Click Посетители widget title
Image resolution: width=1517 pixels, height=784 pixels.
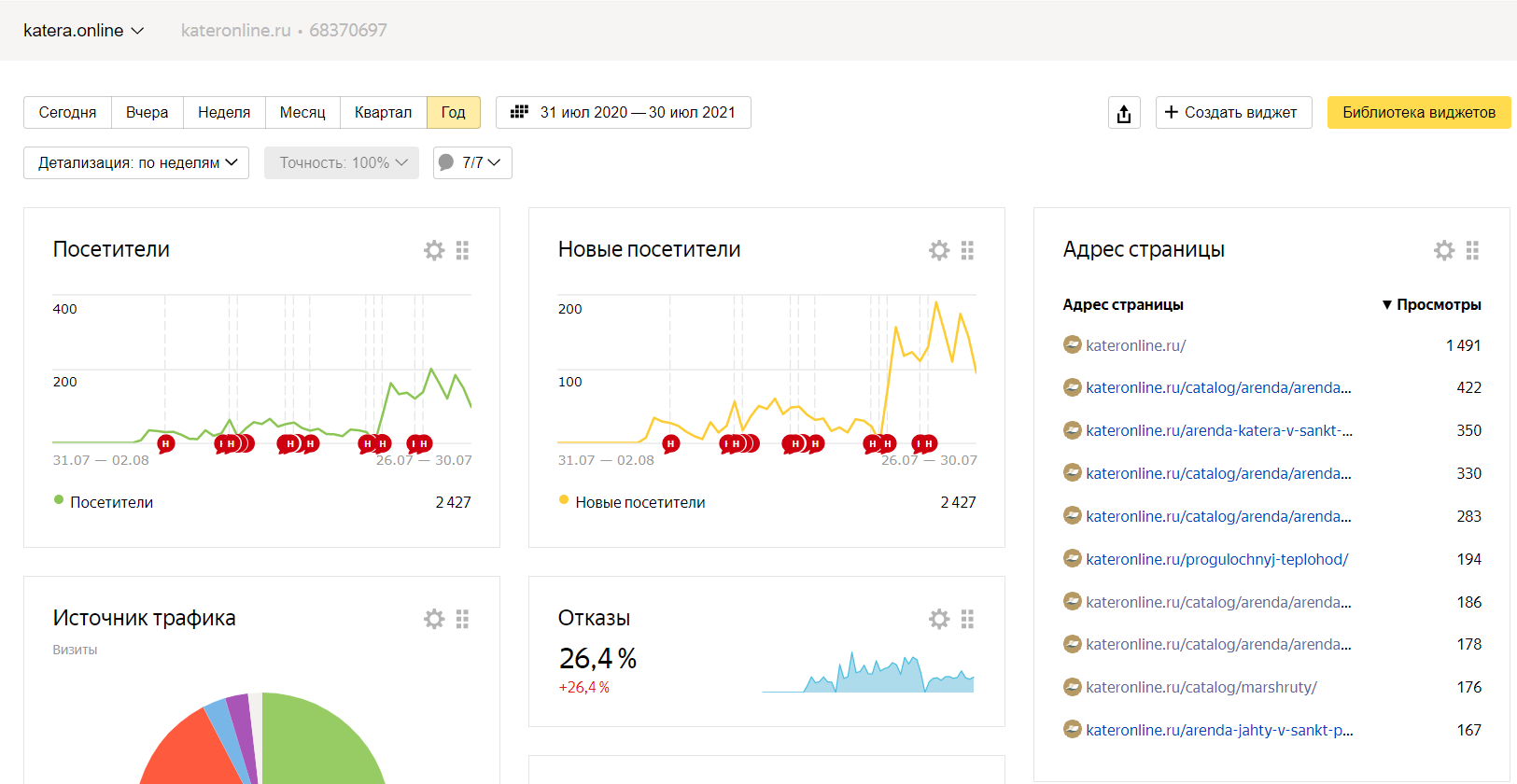(111, 249)
